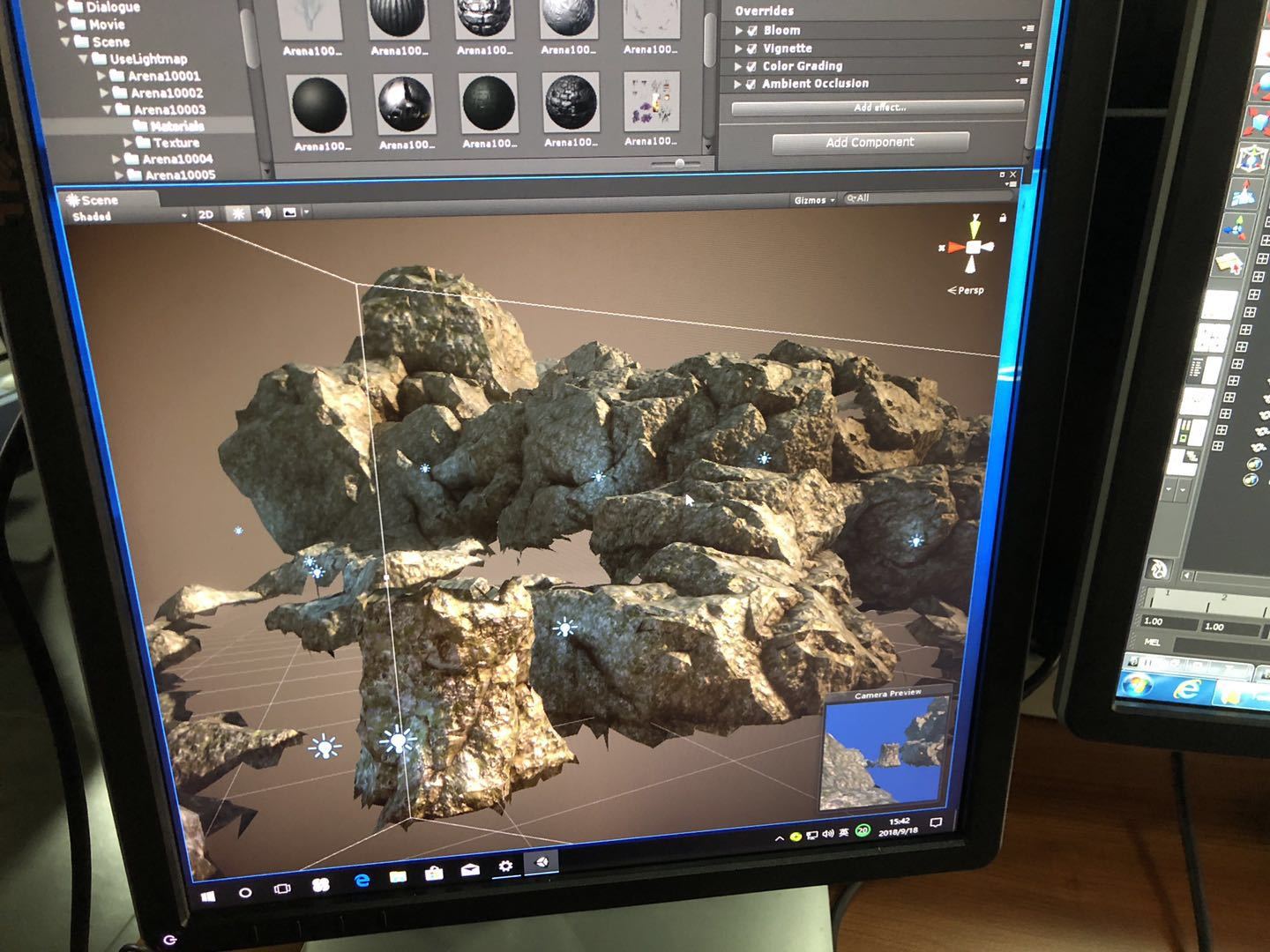Viewport: 1270px width, 952px height.
Task: Open Internet Explorer on right monitor taskbar
Action: [1188, 689]
